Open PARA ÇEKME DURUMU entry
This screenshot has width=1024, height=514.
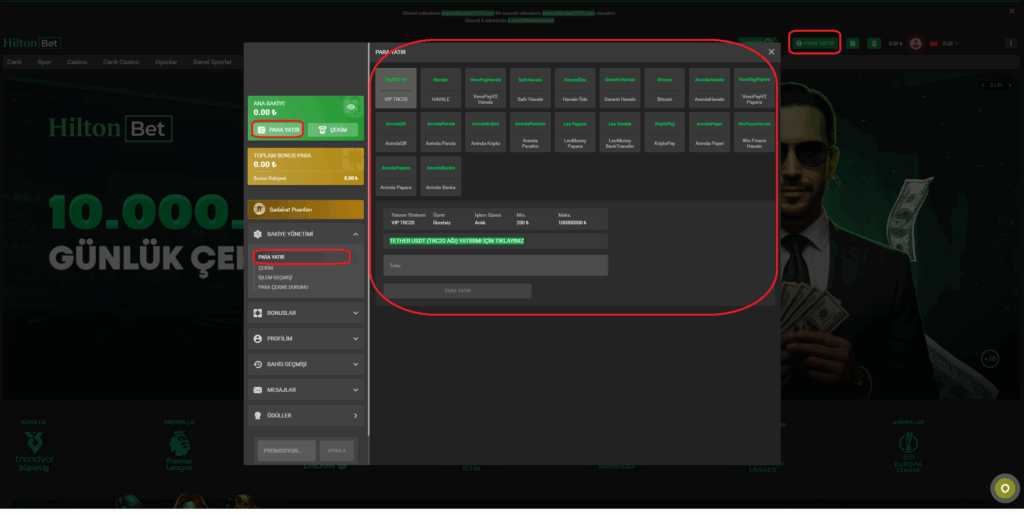283,287
